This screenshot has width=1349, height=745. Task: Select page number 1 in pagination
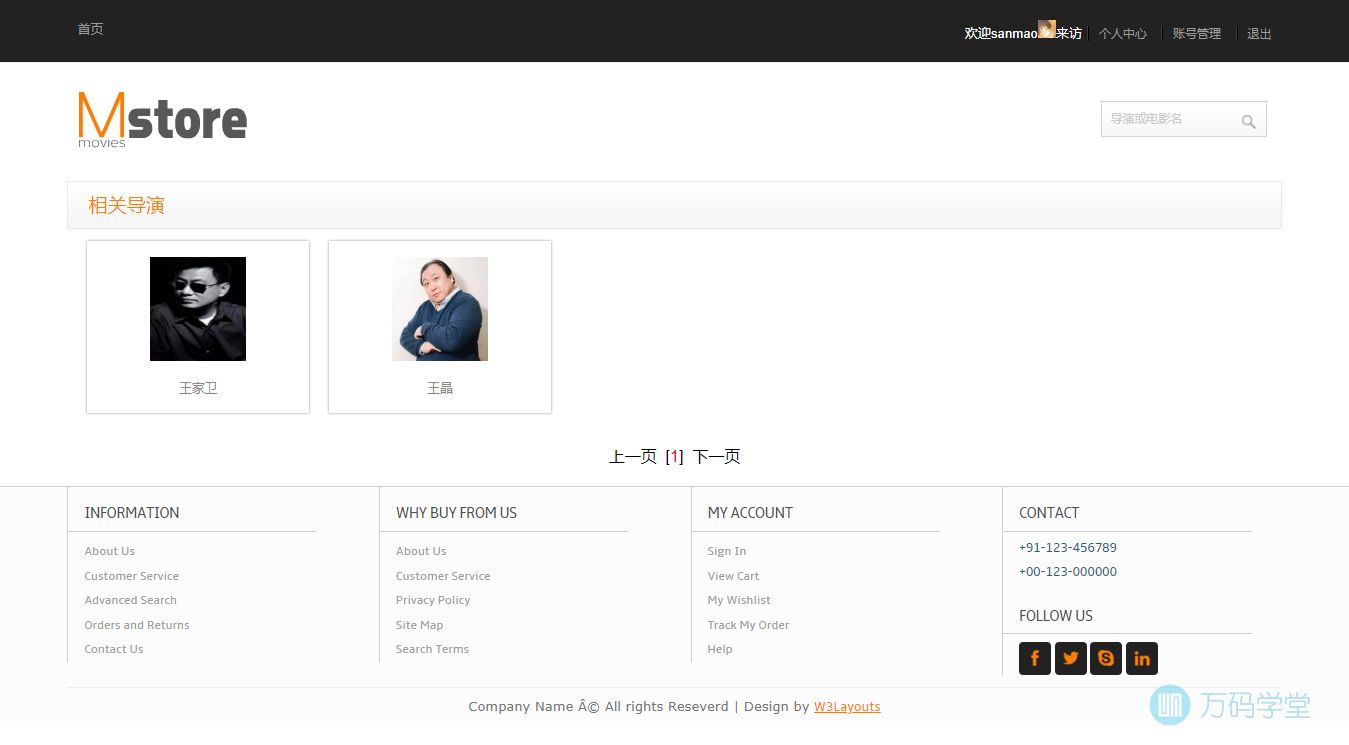point(675,457)
